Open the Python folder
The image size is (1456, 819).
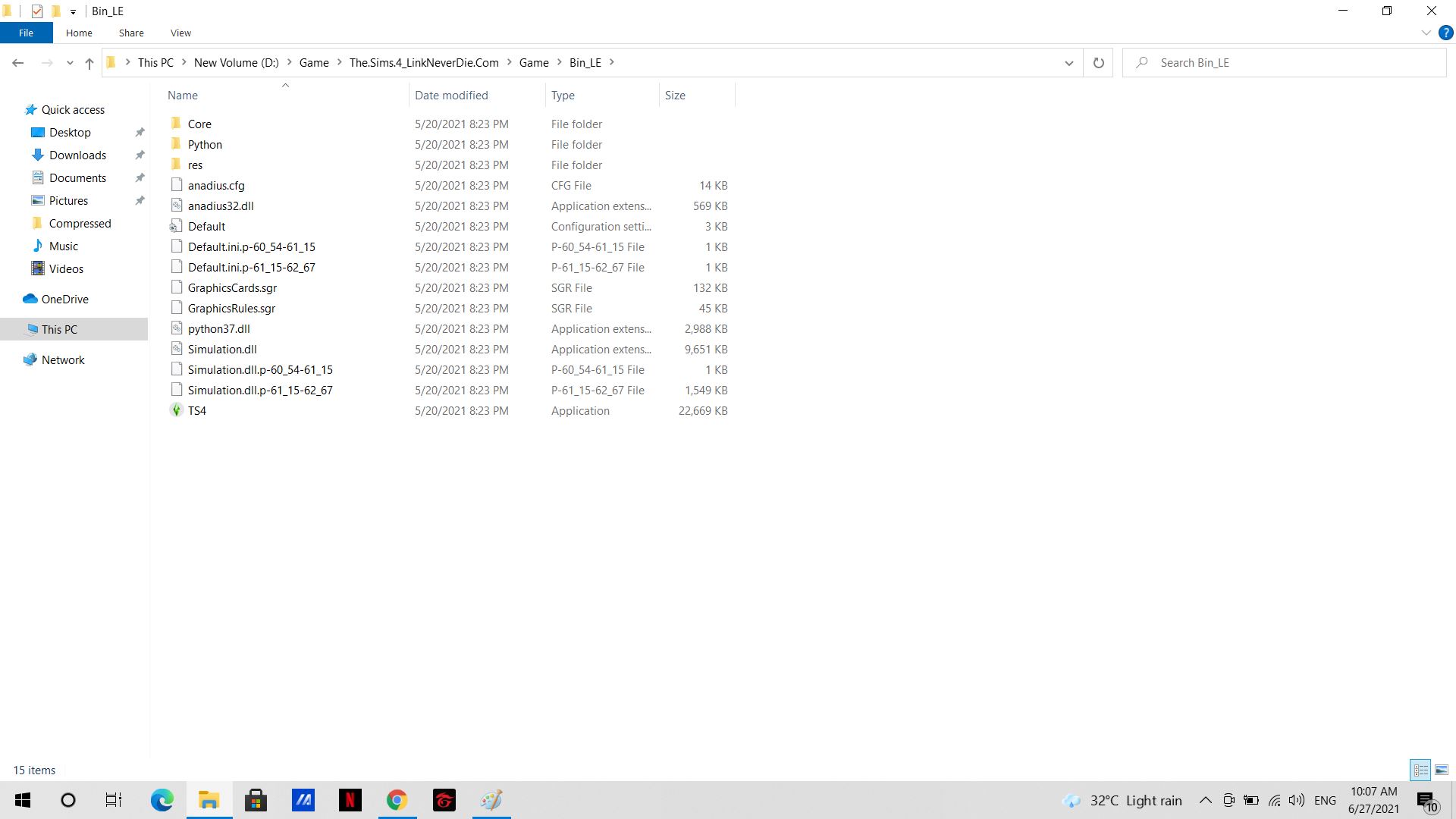(x=204, y=143)
